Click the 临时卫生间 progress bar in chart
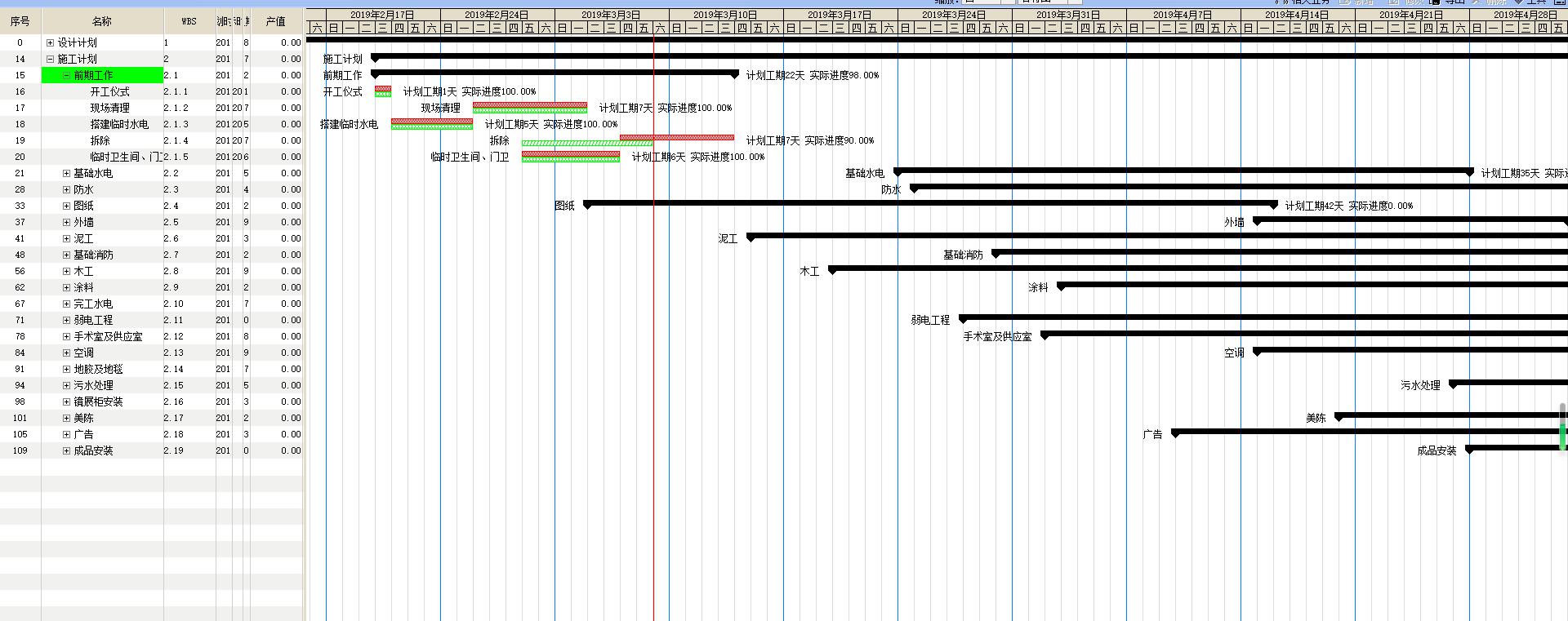This screenshot has height=621, width=1568. pos(570,156)
